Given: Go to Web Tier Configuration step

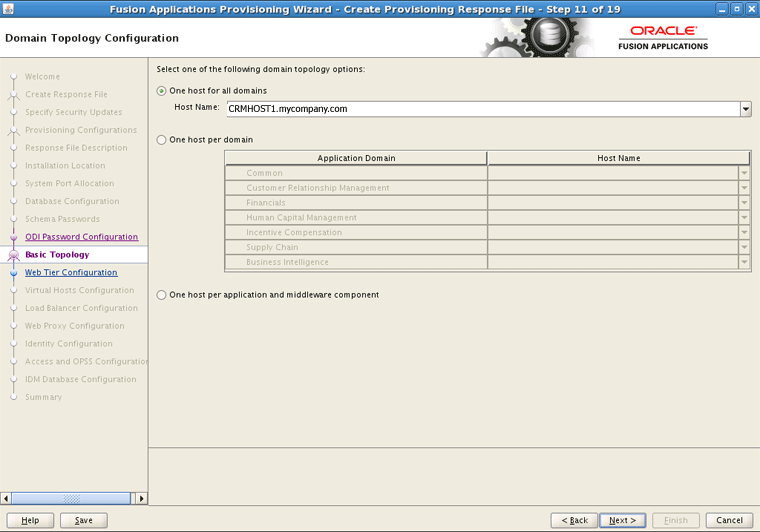Looking at the screenshot, I should [x=71, y=273].
